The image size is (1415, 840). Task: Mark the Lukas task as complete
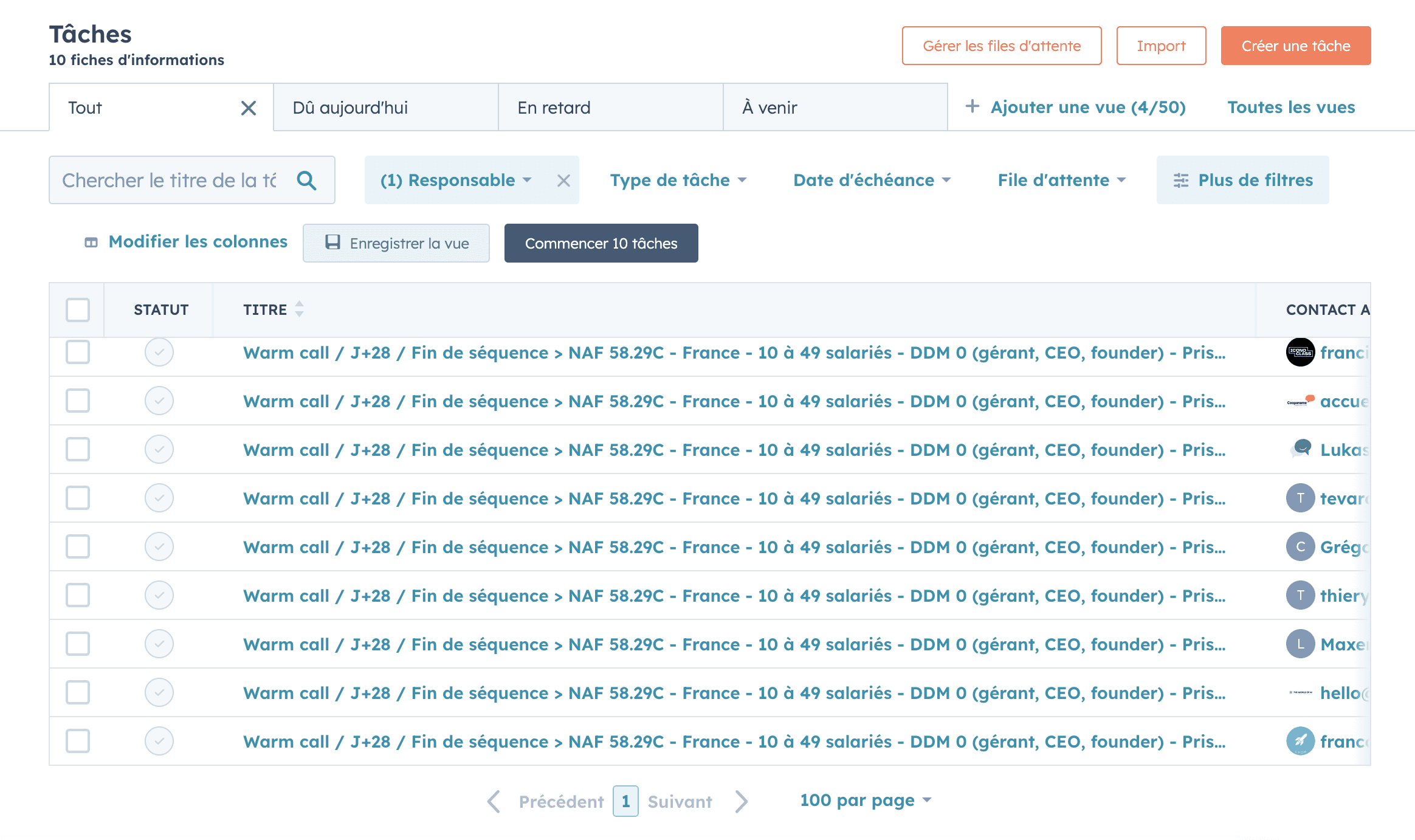tap(159, 449)
